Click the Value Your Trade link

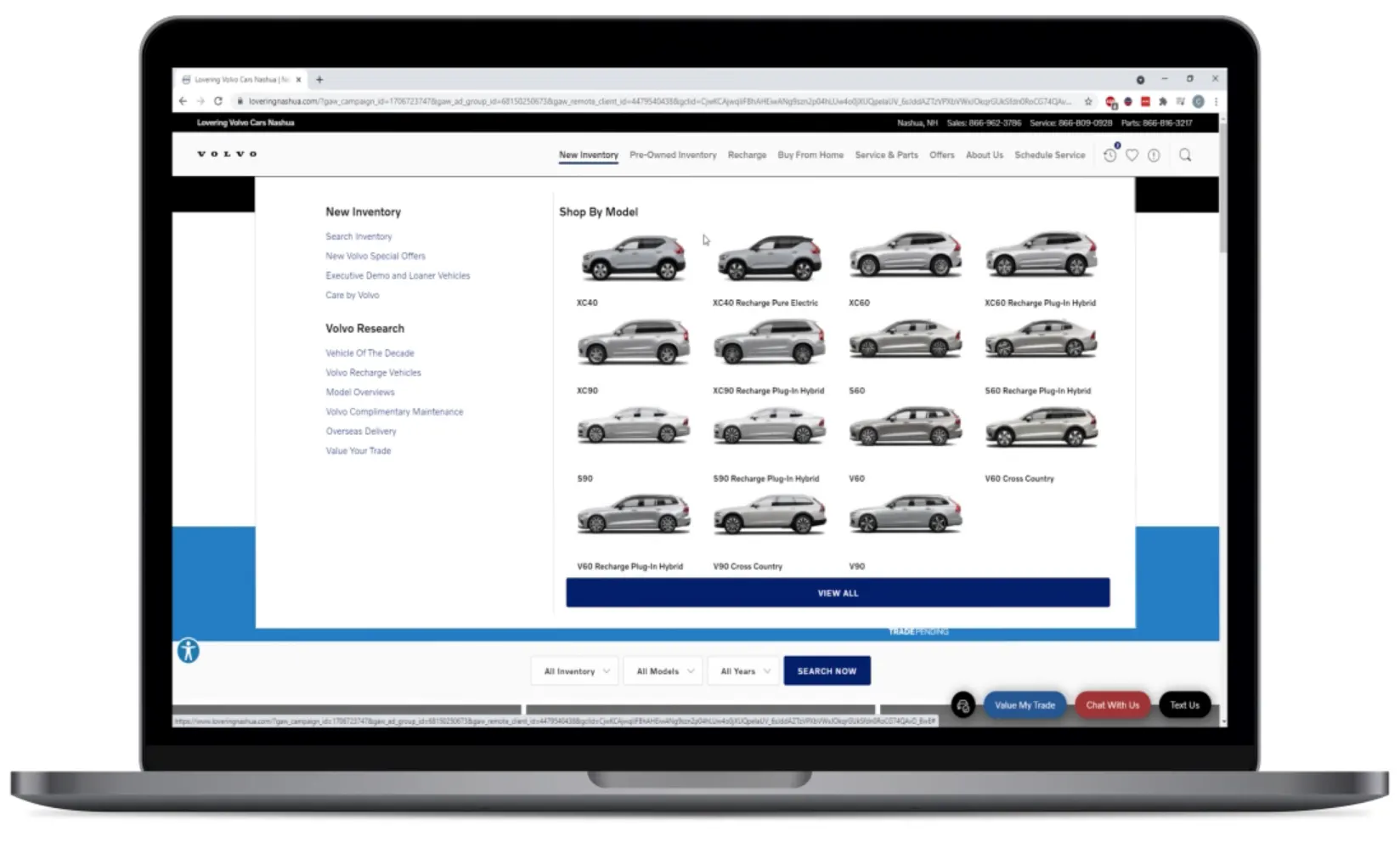coord(358,450)
